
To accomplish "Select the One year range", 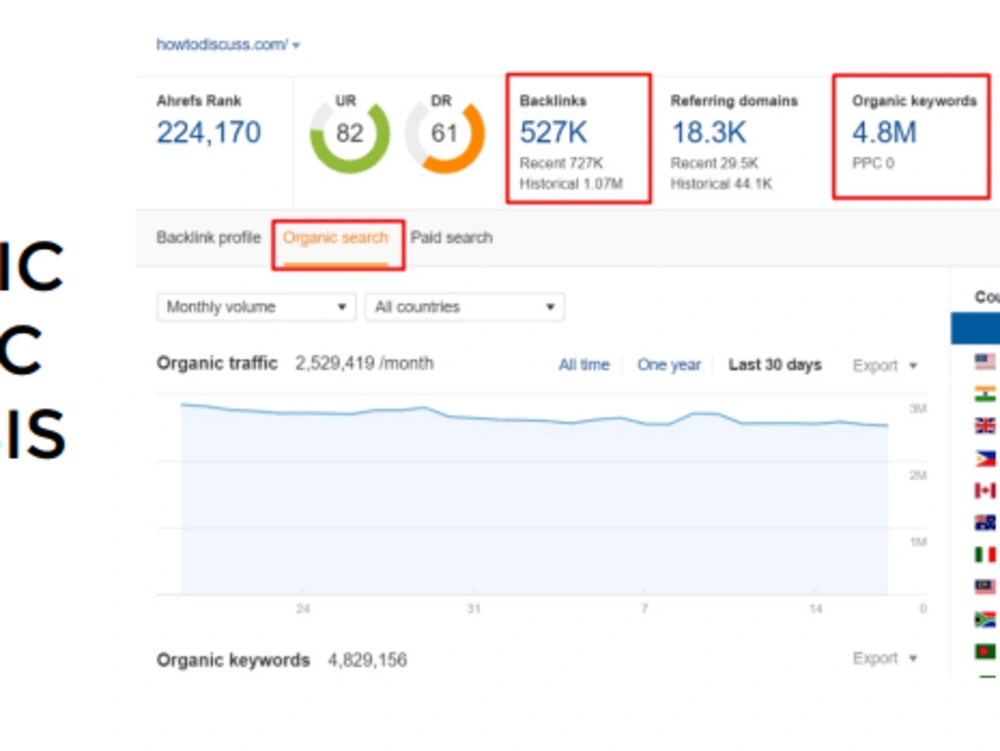I will point(668,365).
